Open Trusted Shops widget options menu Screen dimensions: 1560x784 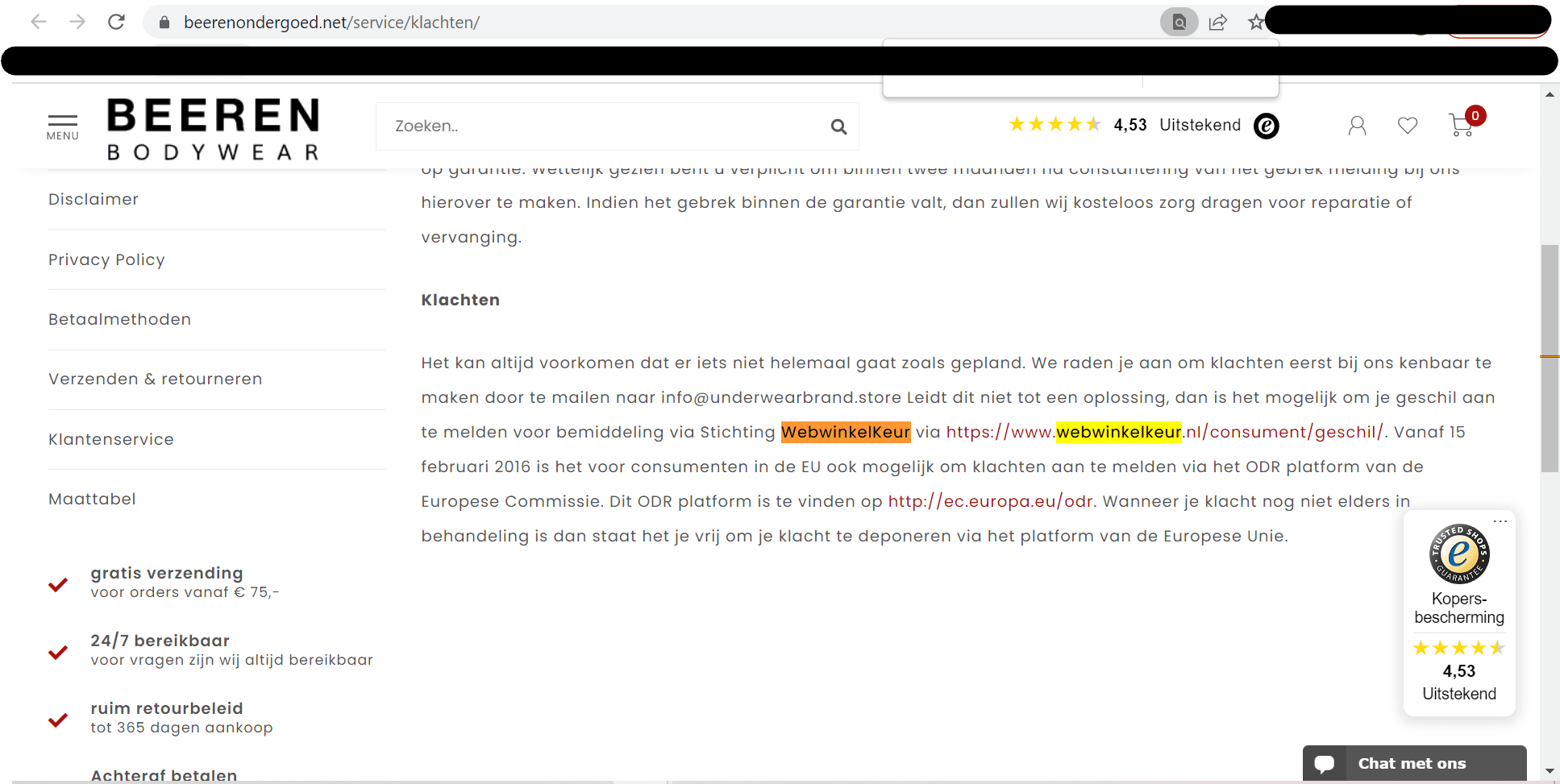coord(1500,521)
